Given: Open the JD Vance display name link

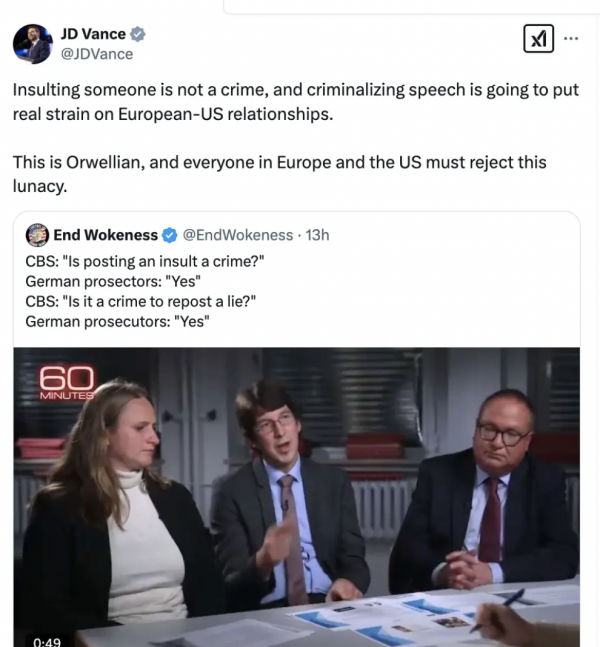Looking at the screenshot, I should [93, 34].
